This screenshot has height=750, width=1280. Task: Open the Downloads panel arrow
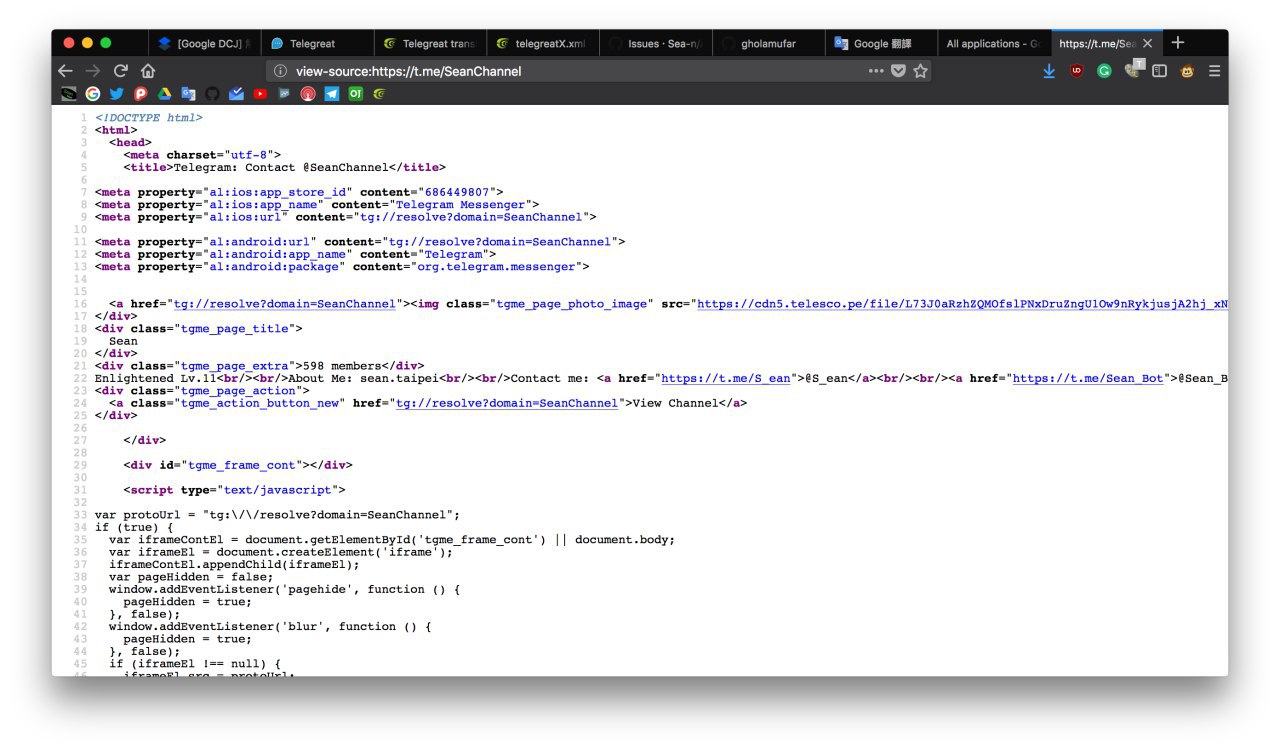tap(1049, 71)
